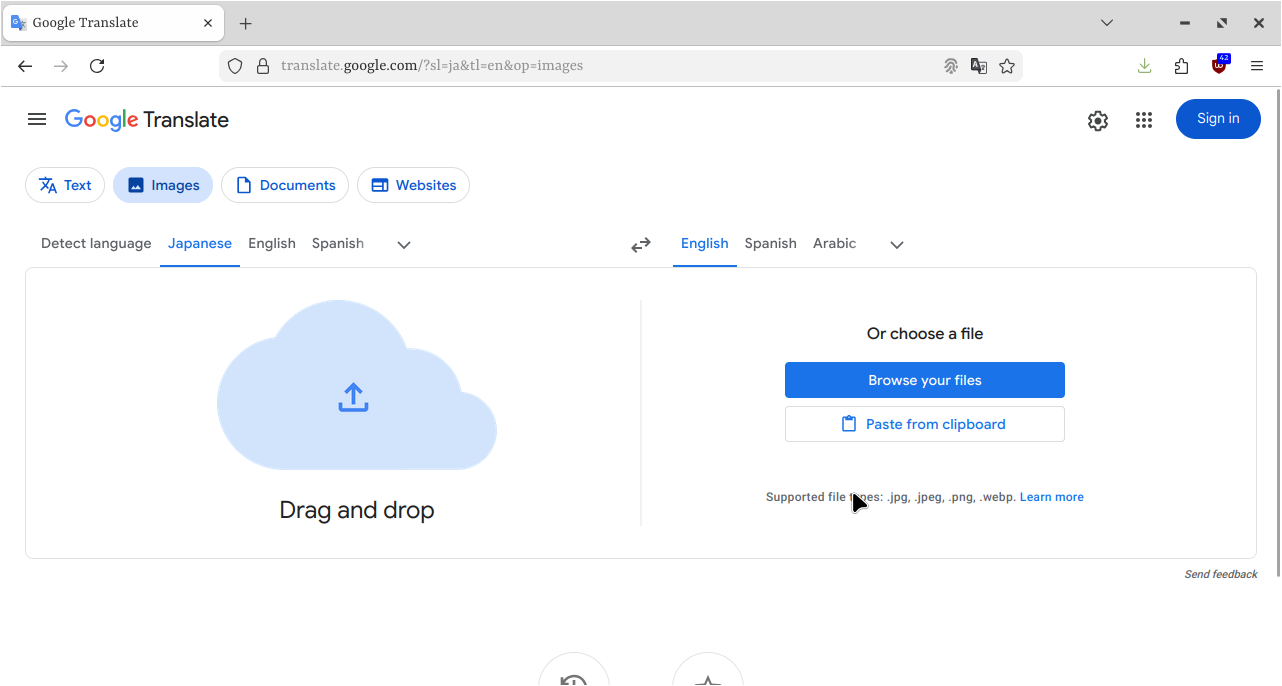The height and width of the screenshot is (686, 1282).
Task: Close the Google Translate browser tab
Action: (208, 23)
